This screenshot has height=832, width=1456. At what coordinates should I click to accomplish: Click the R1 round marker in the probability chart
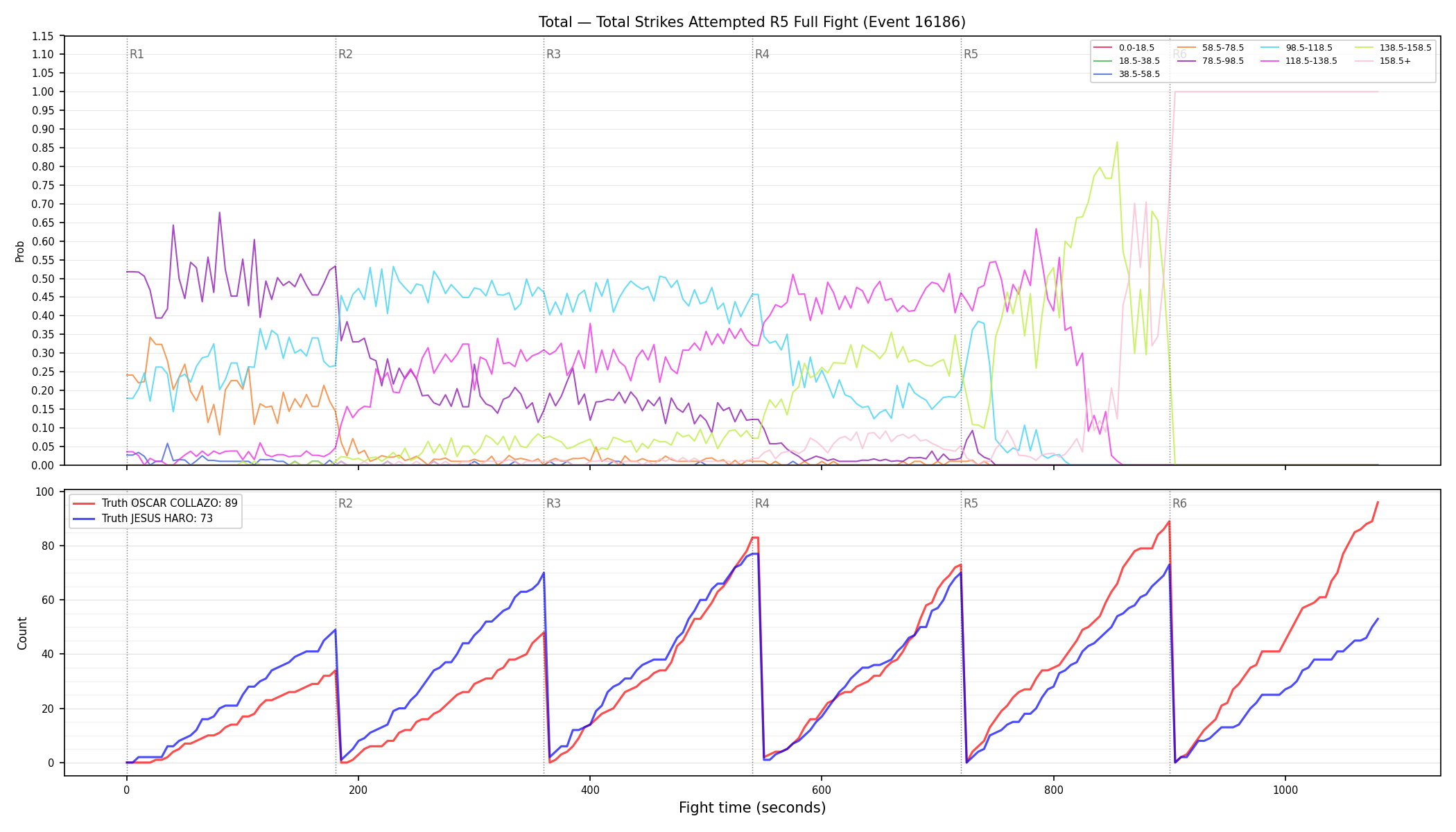tap(137, 54)
